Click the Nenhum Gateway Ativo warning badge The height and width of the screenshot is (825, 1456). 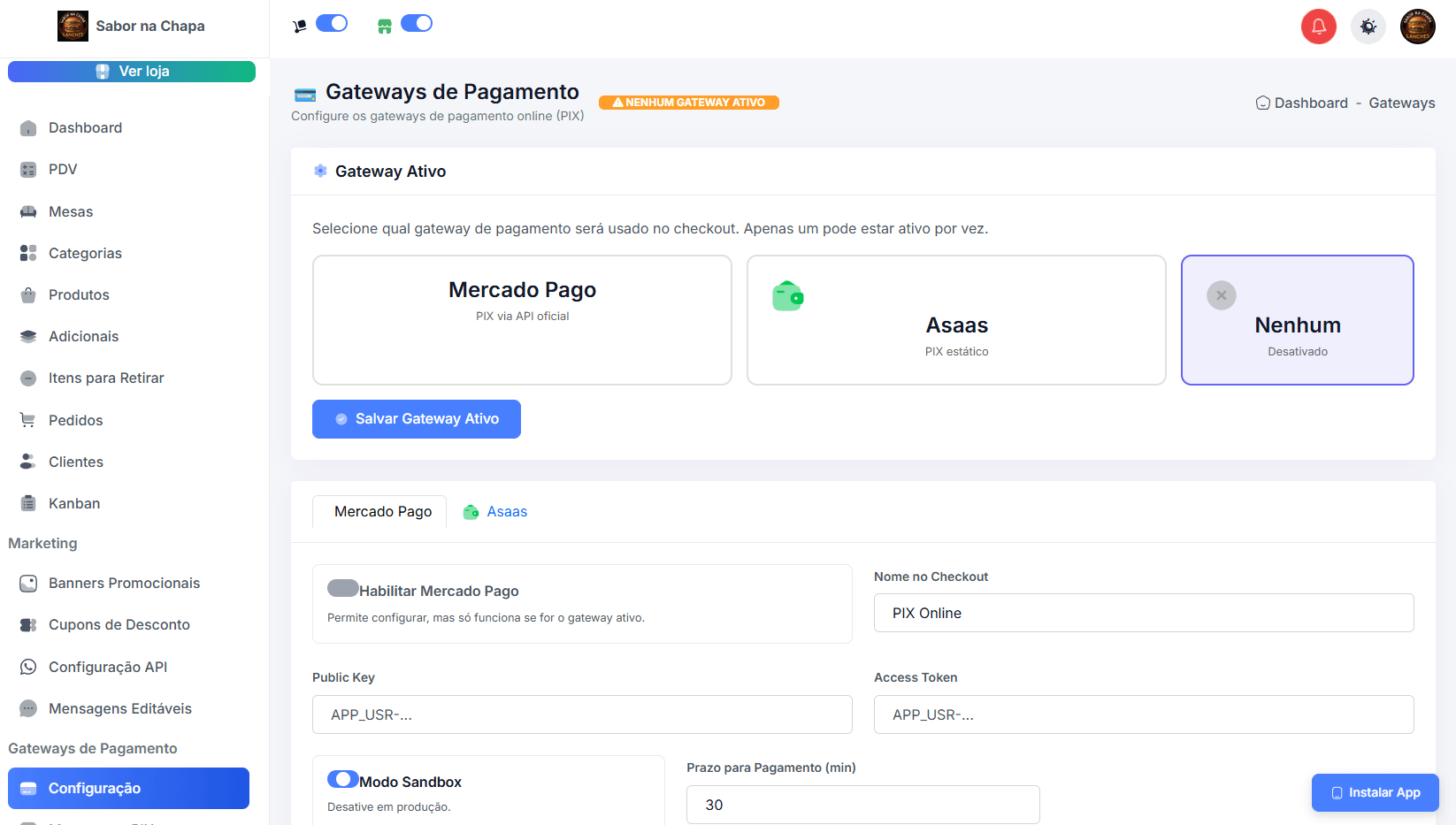coord(689,103)
